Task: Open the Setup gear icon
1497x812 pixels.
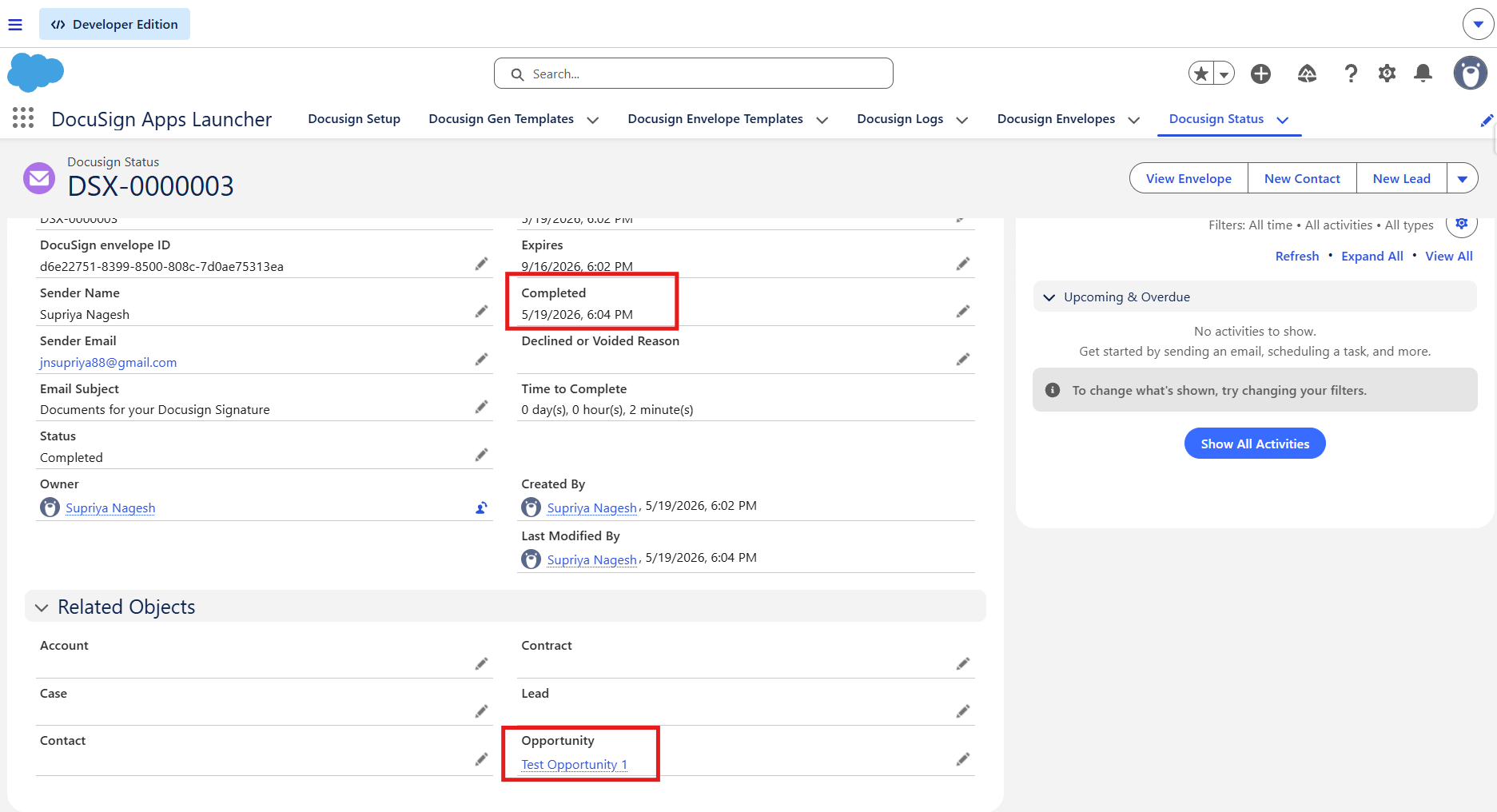Action: point(1387,74)
